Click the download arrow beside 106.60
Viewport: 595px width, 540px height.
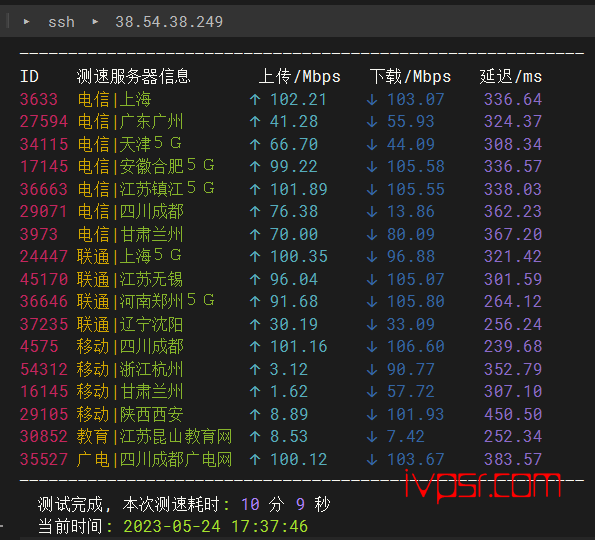click(x=372, y=346)
